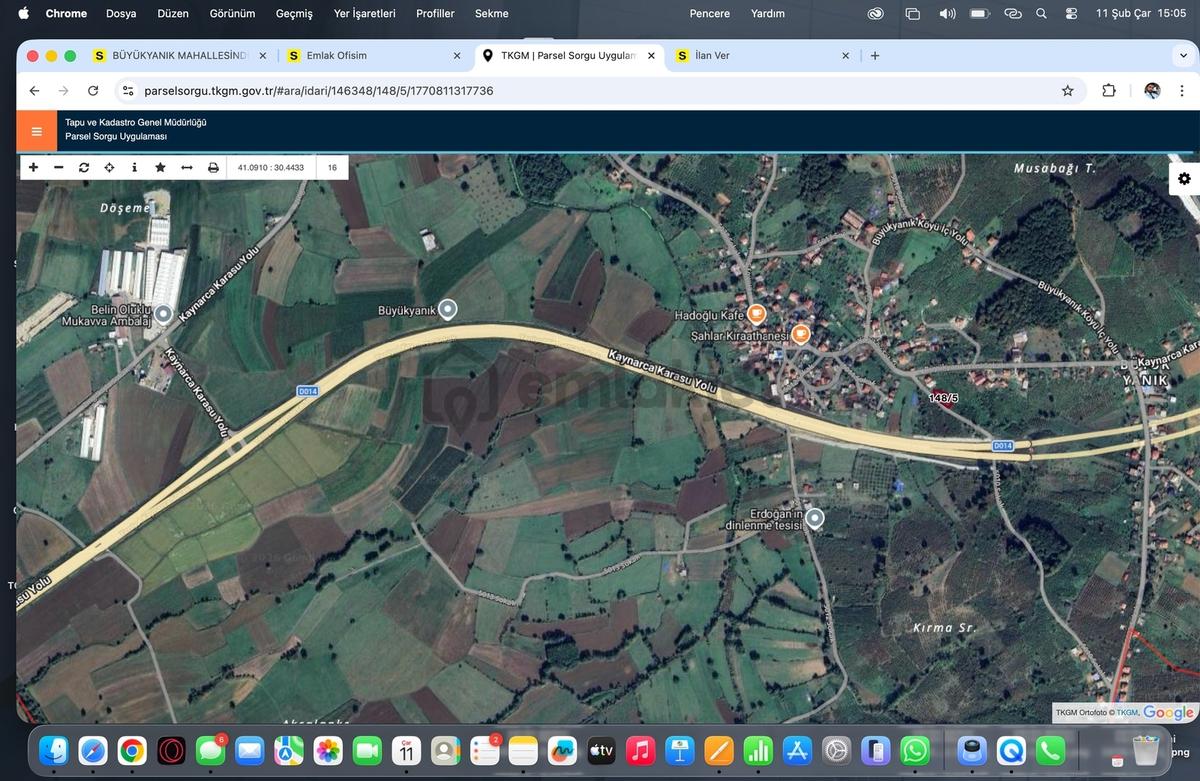Select the distance measure arrows tool
This screenshot has height=781, width=1200.
coord(186,168)
